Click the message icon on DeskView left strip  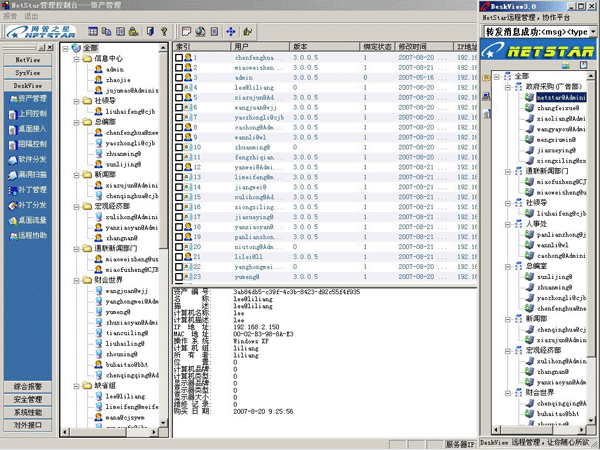click(486, 78)
